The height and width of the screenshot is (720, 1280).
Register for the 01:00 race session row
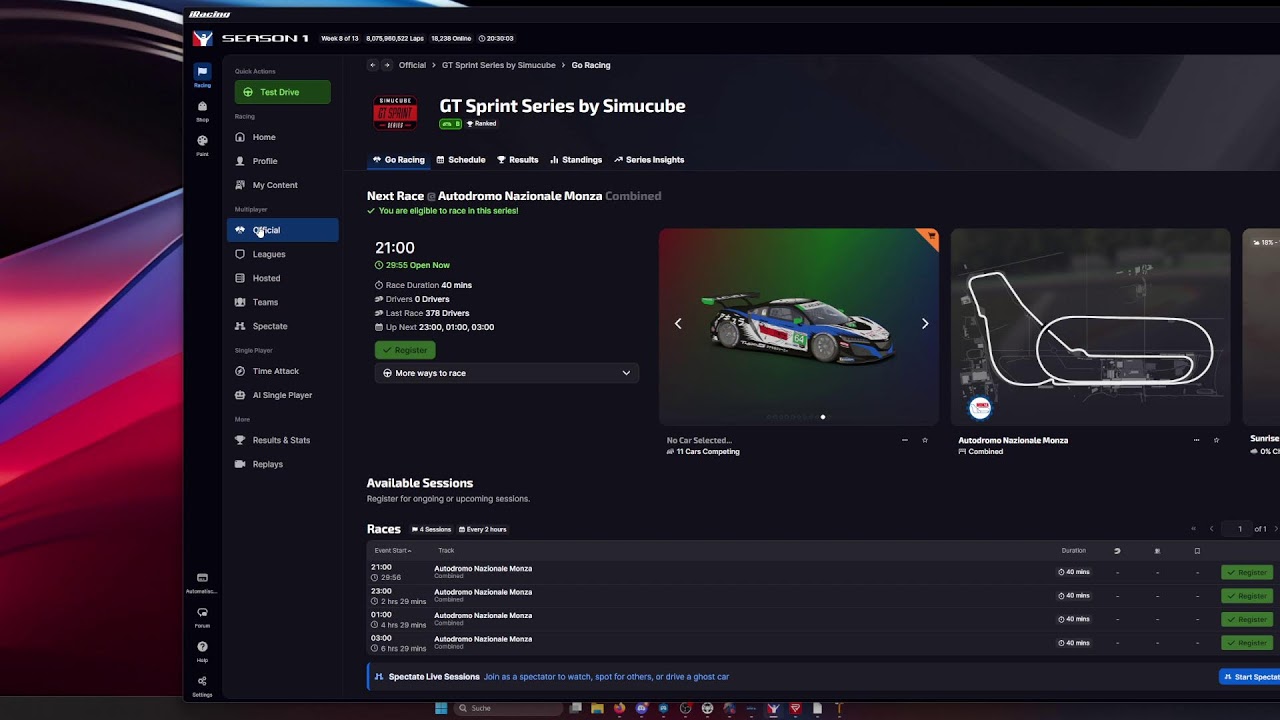pos(1246,619)
